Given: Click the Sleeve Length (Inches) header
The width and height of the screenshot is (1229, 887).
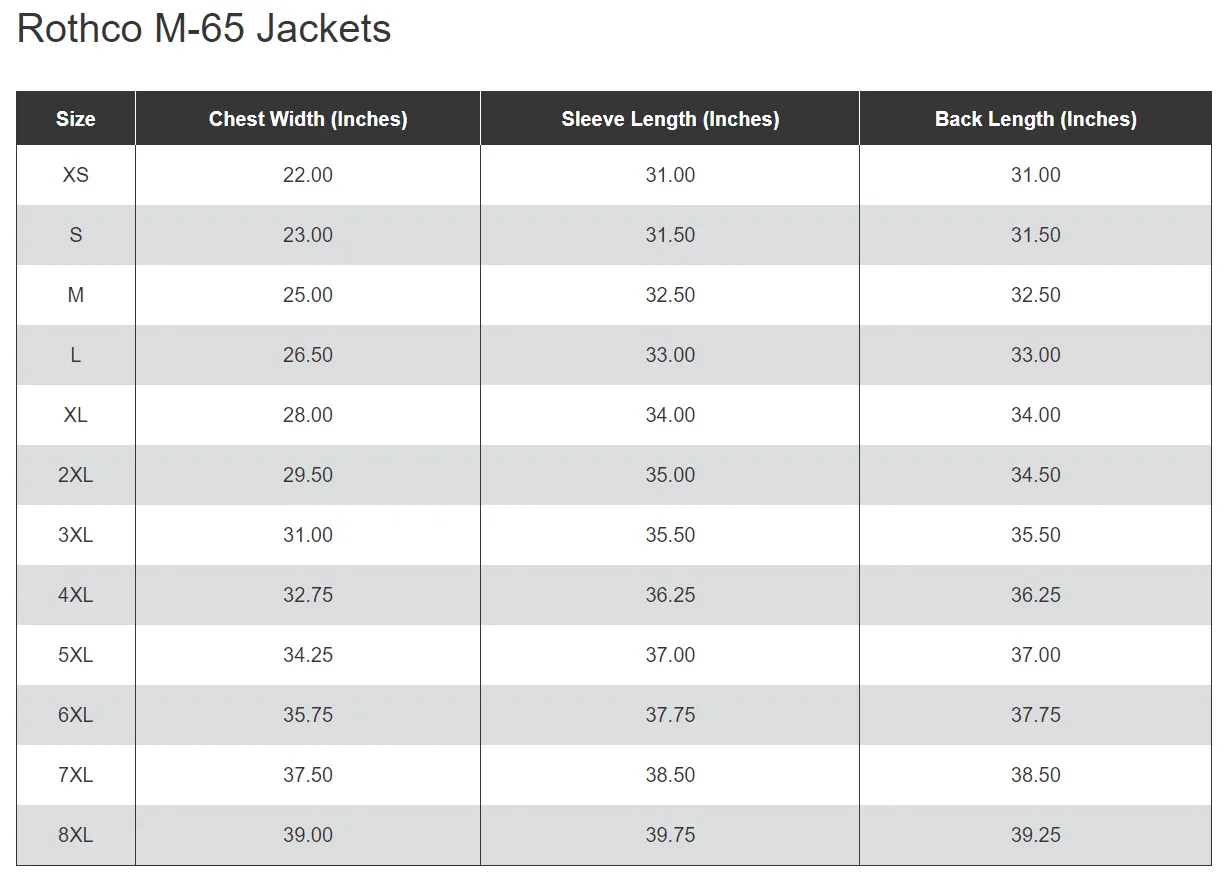Looking at the screenshot, I should pyautogui.click(x=670, y=119).
